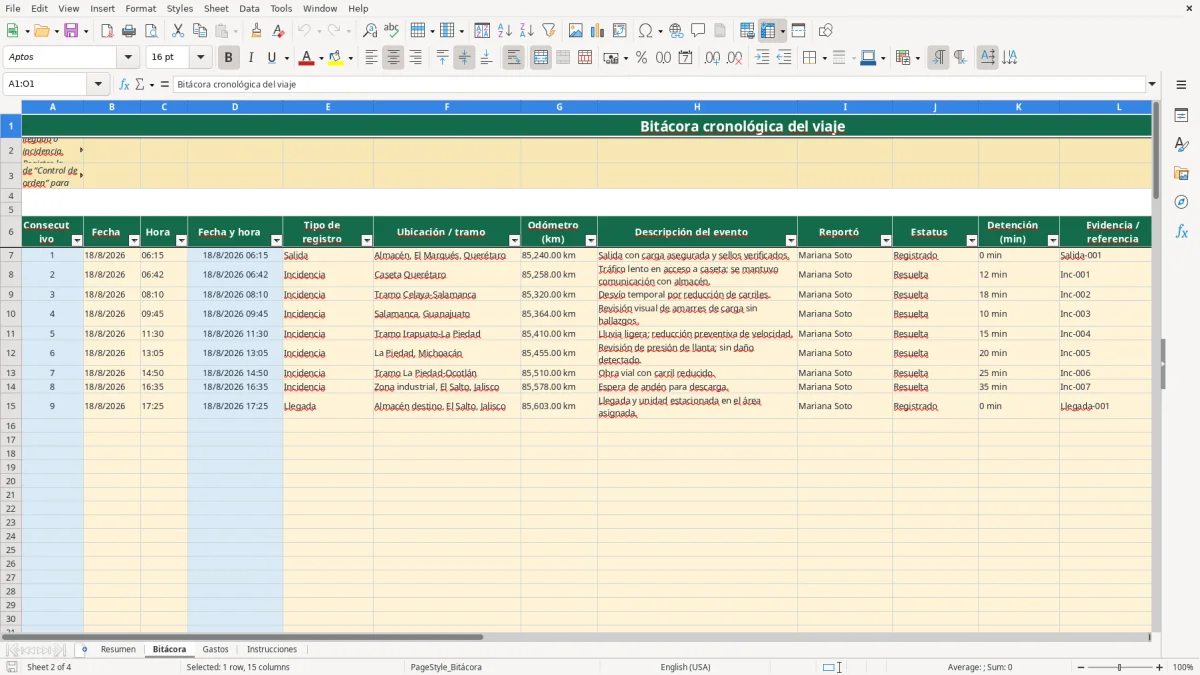Image resolution: width=1200 pixels, height=675 pixels.
Task: Click the font color red swatch
Action: pyautogui.click(x=306, y=58)
